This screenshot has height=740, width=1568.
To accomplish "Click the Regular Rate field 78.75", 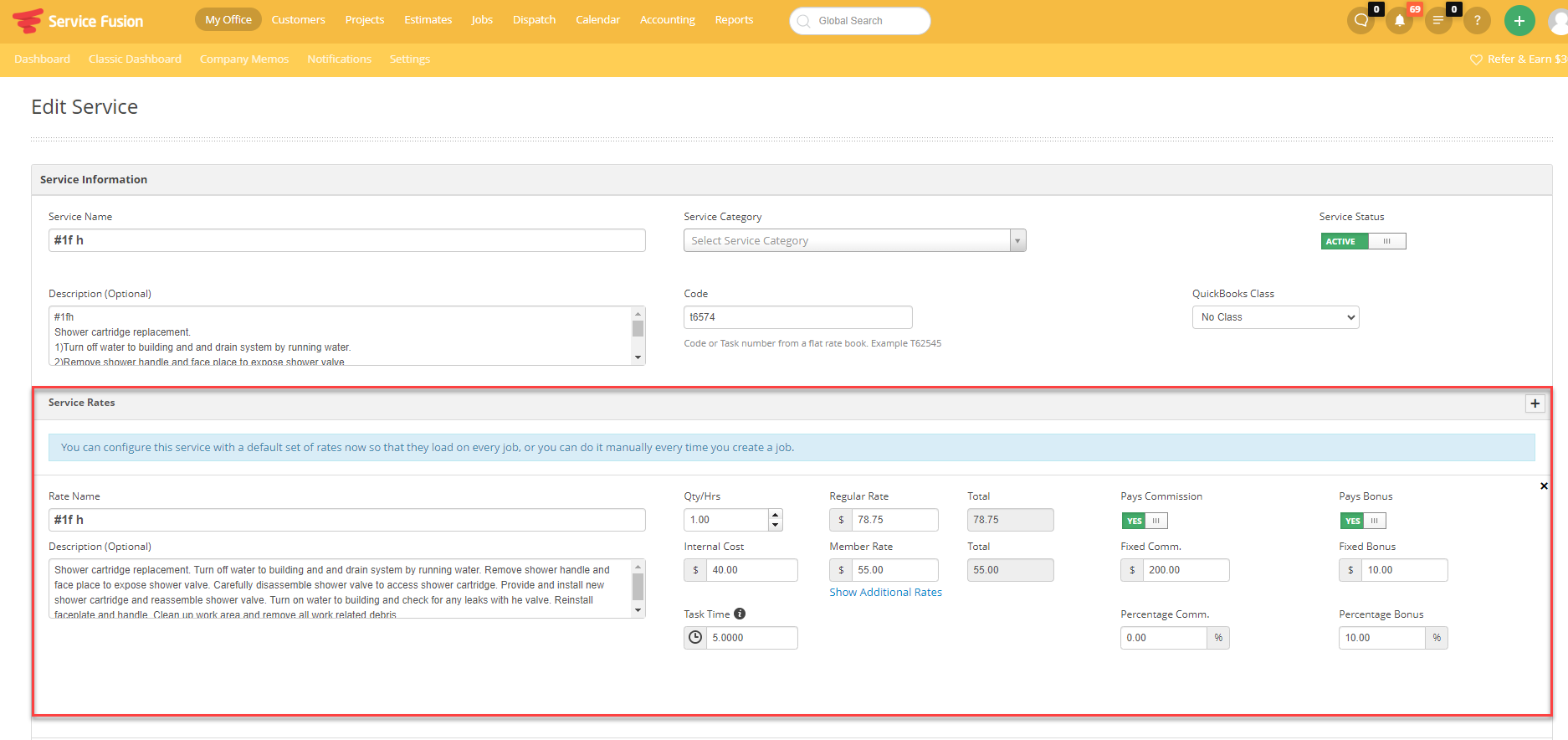I will pos(894,520).
